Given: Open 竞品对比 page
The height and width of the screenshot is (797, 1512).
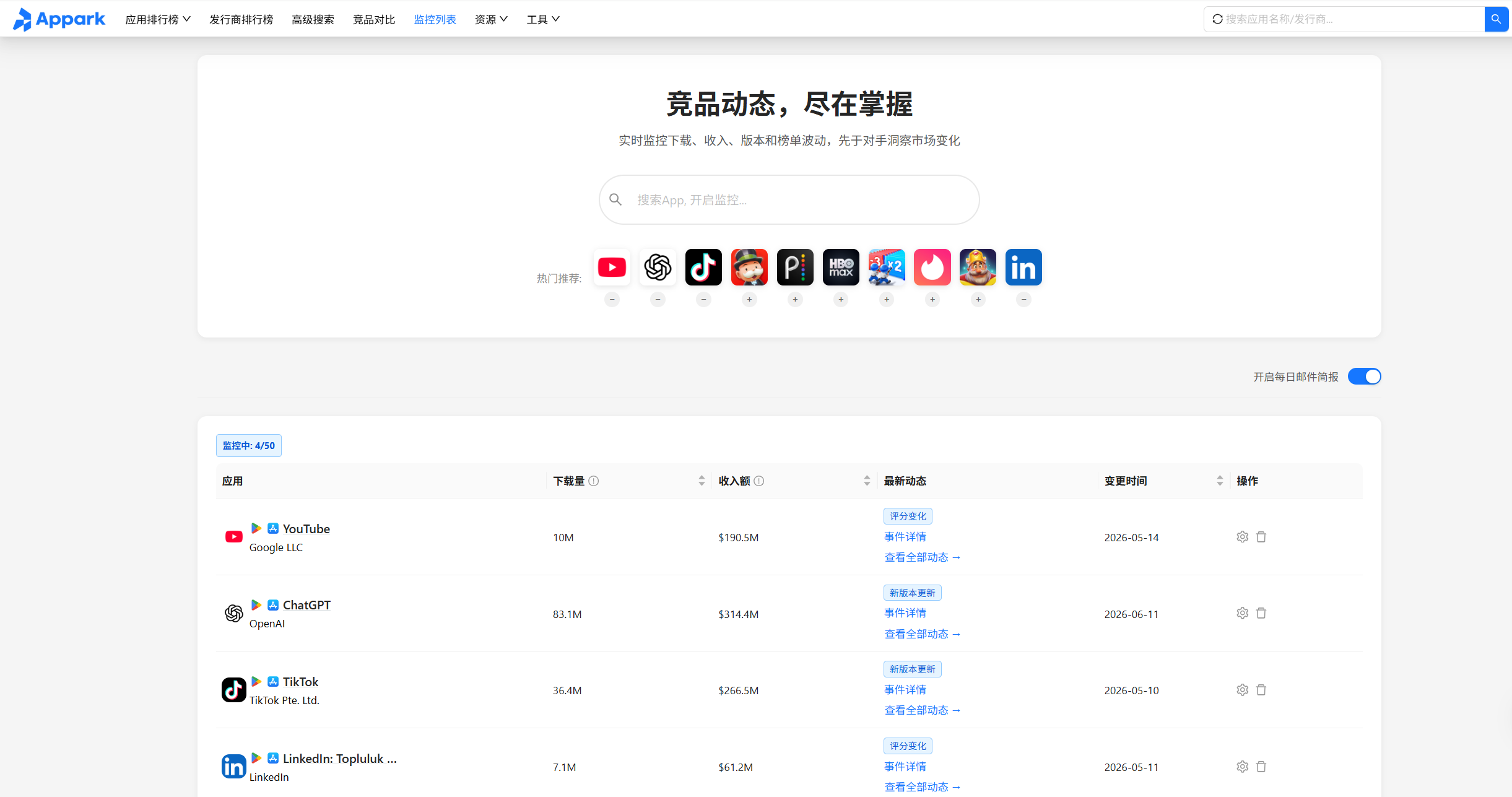Looking at the screenshot, I should click(x=374, y=20).
